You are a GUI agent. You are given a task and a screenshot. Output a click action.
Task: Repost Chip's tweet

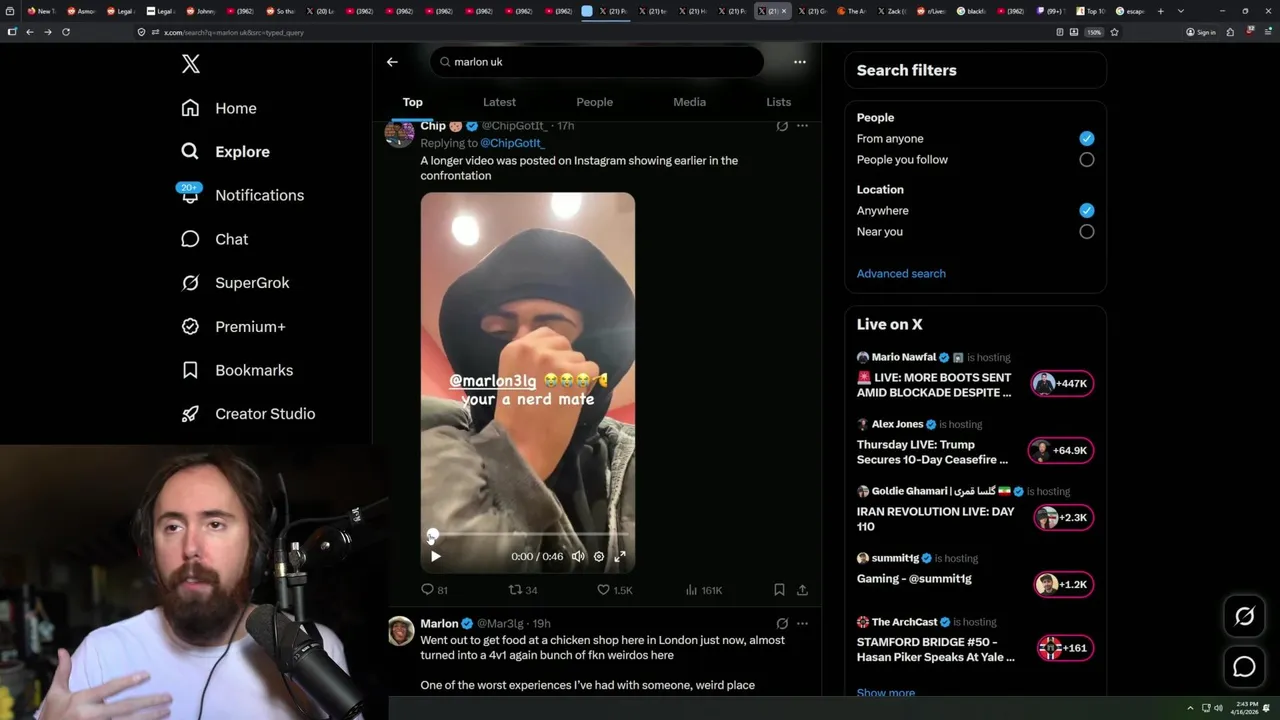coord(516,590)
